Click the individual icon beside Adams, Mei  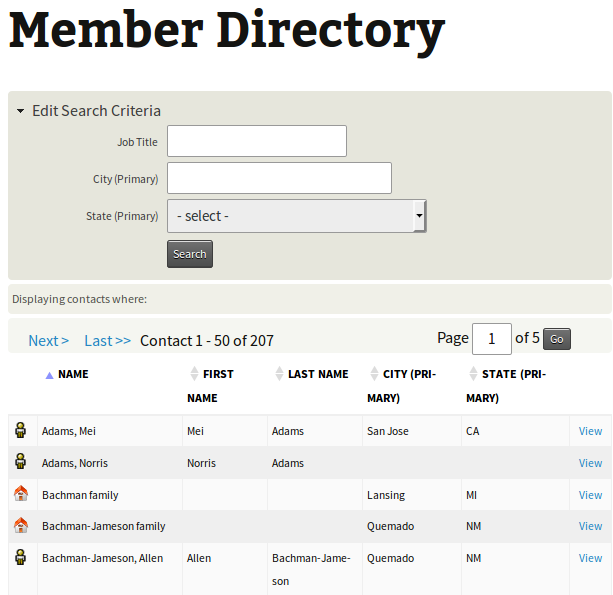click(21, 430)
